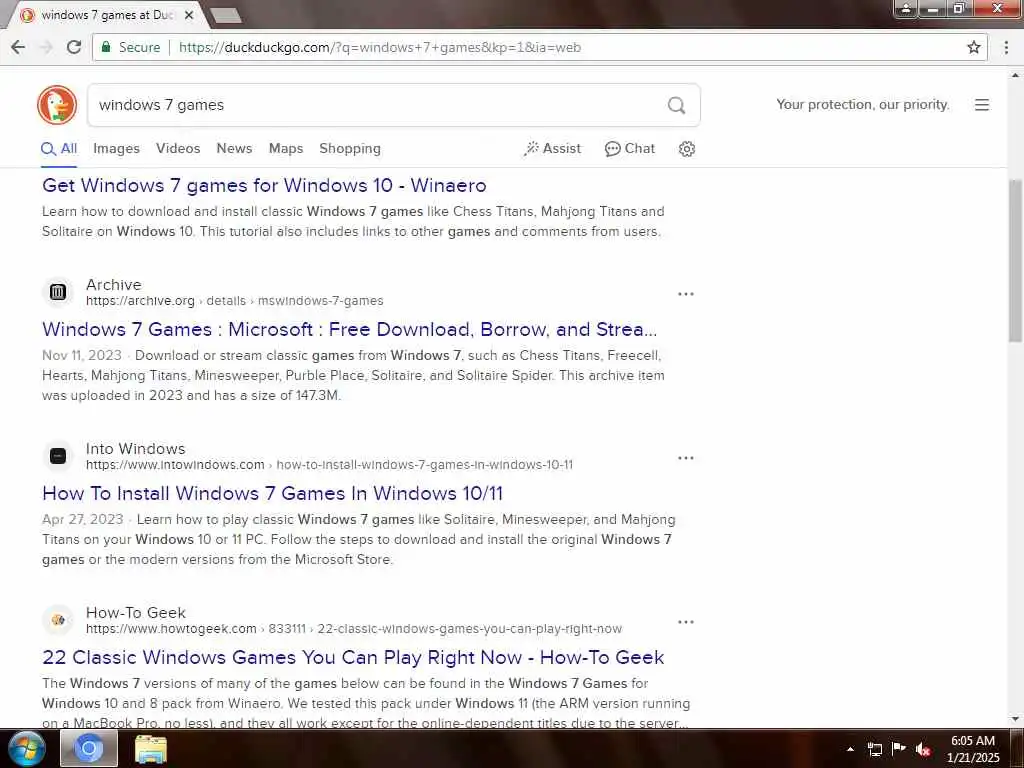
Task: Bookmark this page with the star icon
Action: click(973, 47)
